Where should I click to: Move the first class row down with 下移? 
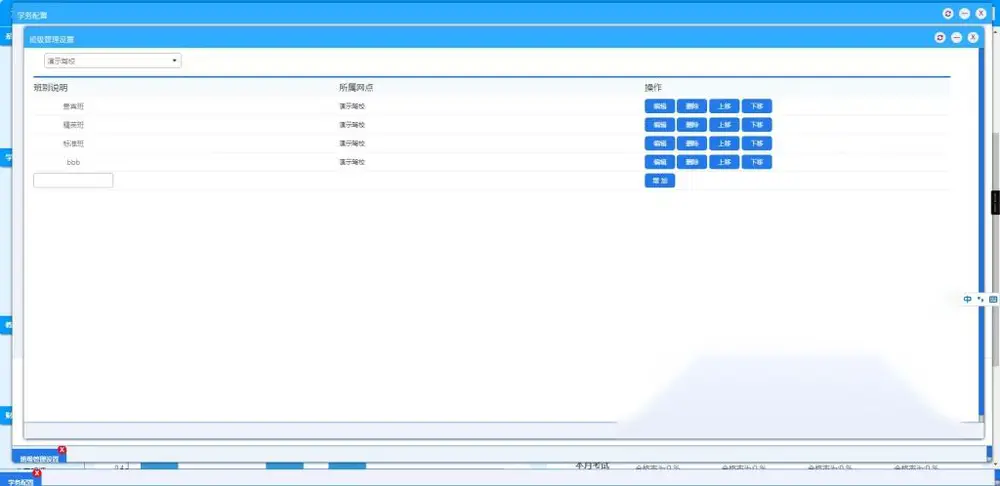coord(756,107)
